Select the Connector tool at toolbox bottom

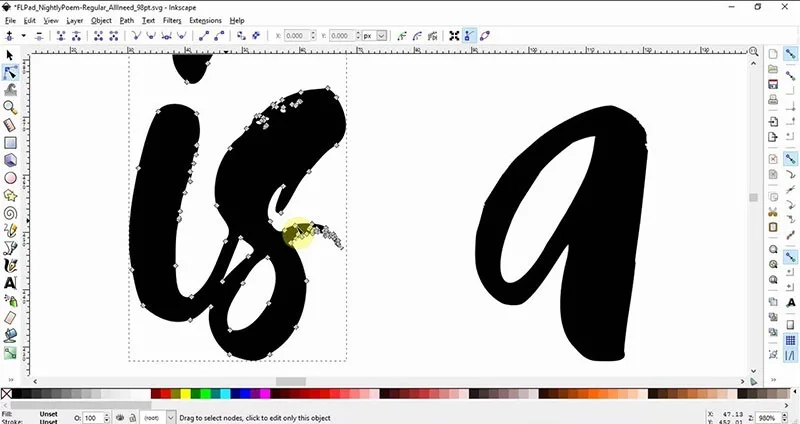[10, 353]
